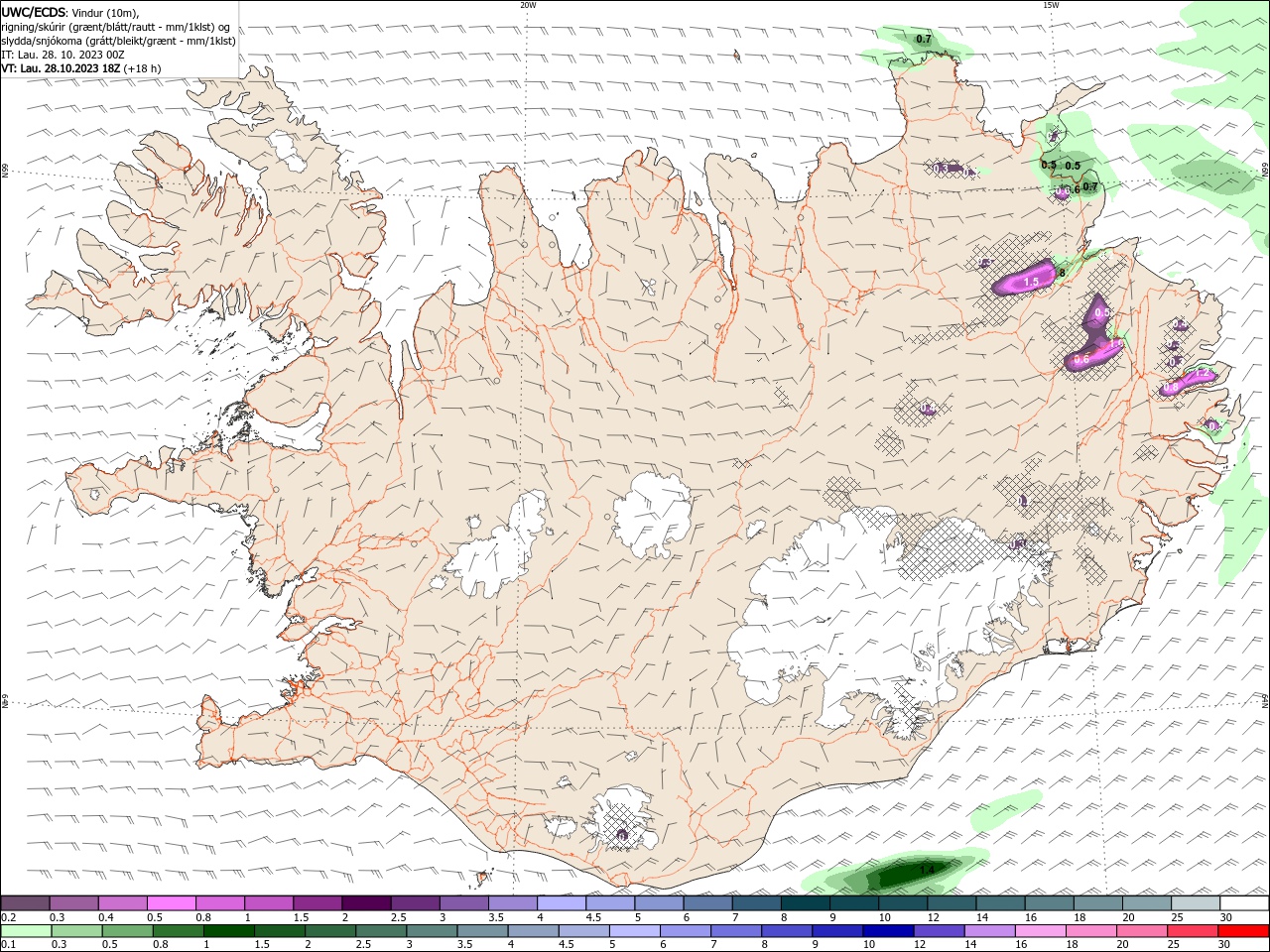This screenshot has height=952, width=1270.
Task: Select the violet swatch between 14 and 16, lower row
Action: tap(989, 931)
